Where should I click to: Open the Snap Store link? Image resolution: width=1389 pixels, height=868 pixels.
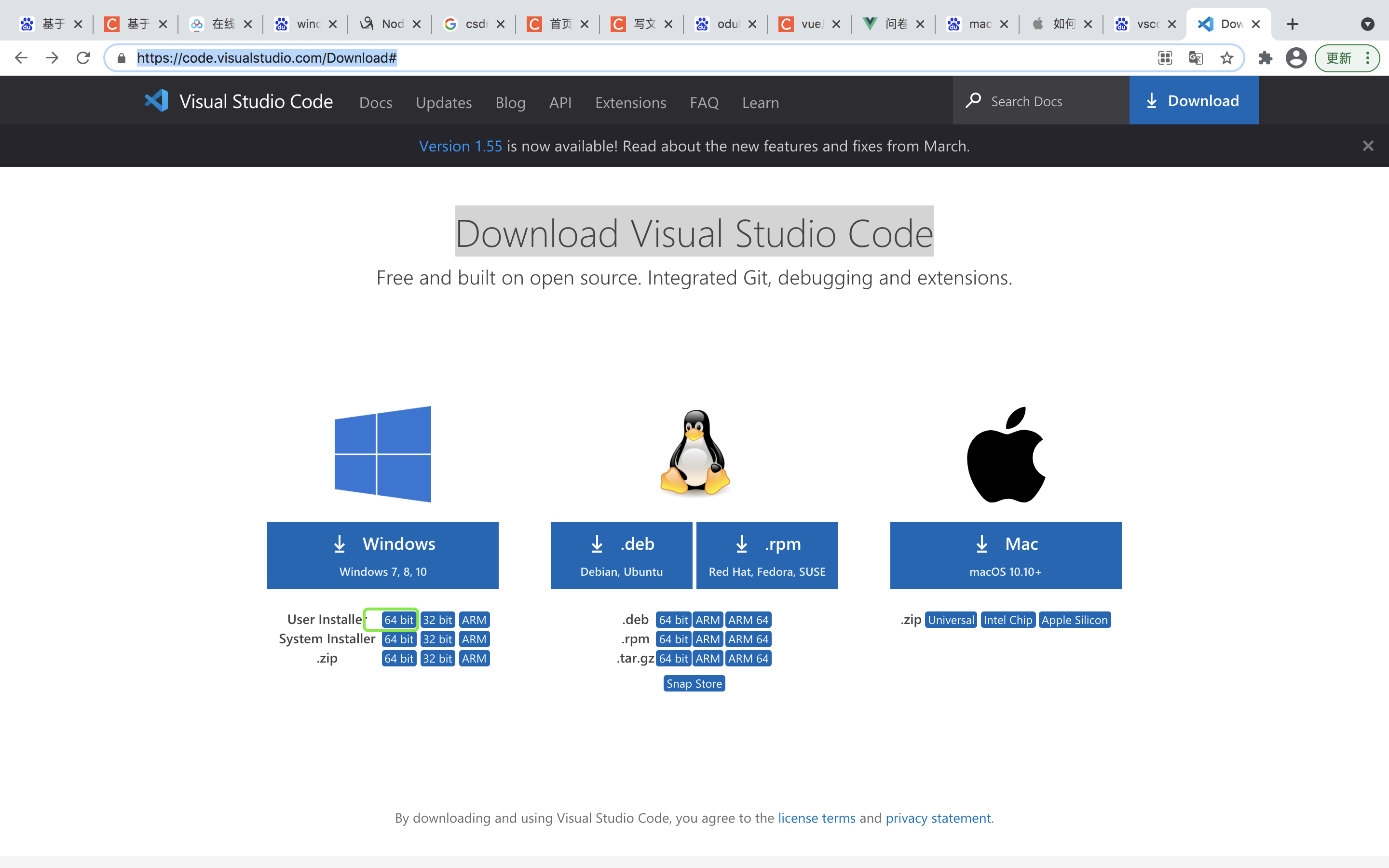pyautogui.click(x=694, y=684)
